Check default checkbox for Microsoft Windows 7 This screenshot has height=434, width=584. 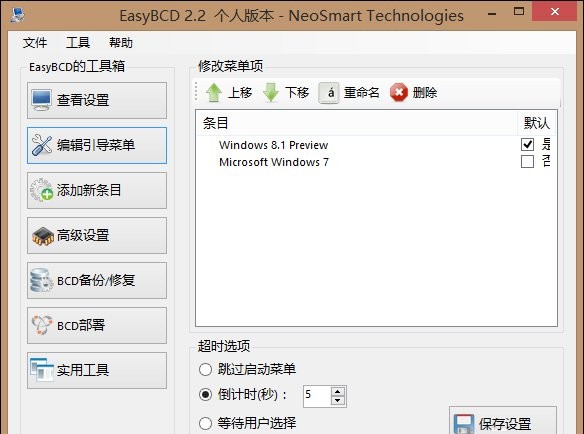click(527, 162)
